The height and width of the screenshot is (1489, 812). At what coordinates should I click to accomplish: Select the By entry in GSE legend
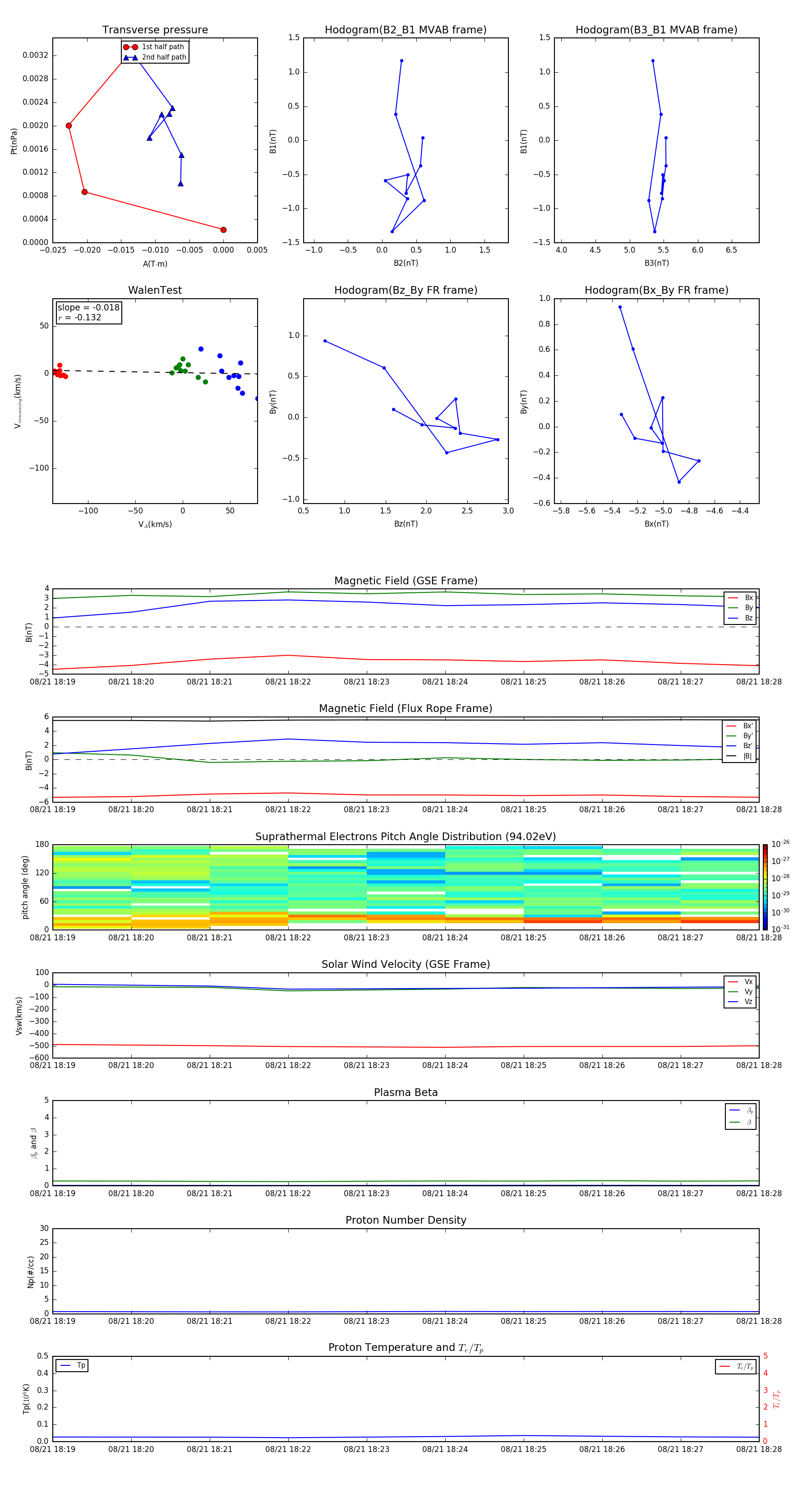740,607
